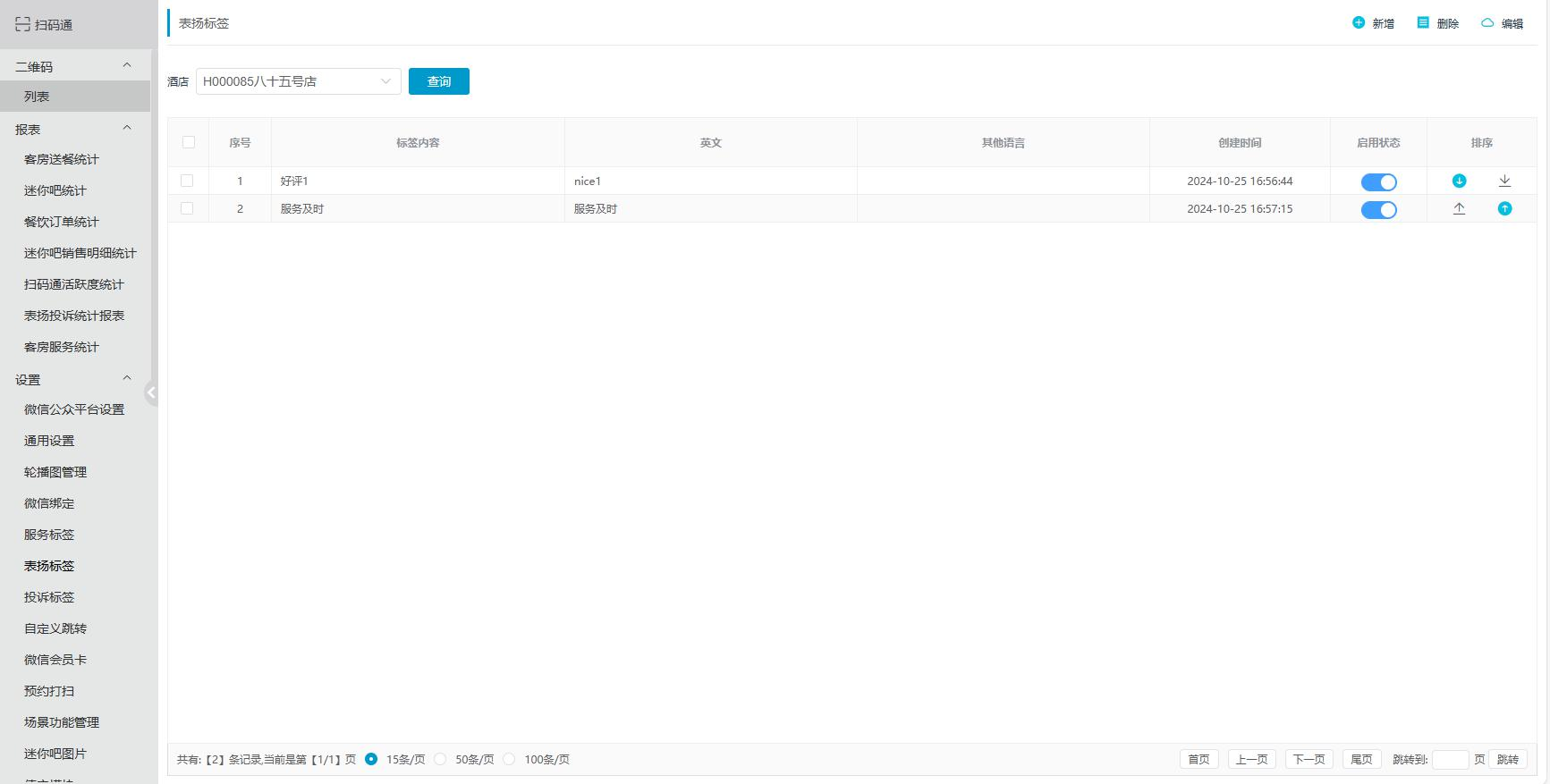Click the 新增 plus icon

(1359, 23)
